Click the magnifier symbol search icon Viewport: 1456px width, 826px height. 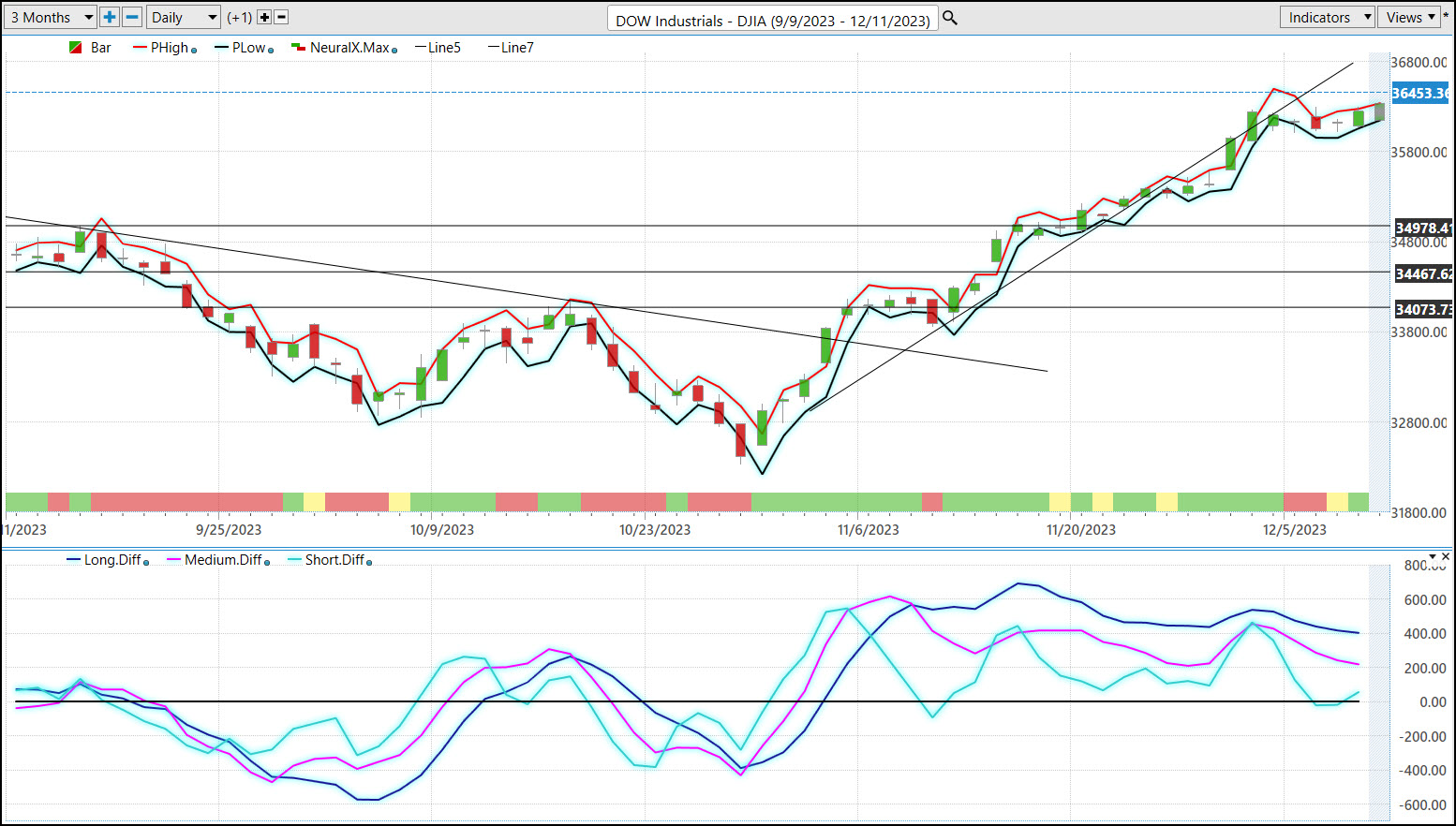(950, 18)
